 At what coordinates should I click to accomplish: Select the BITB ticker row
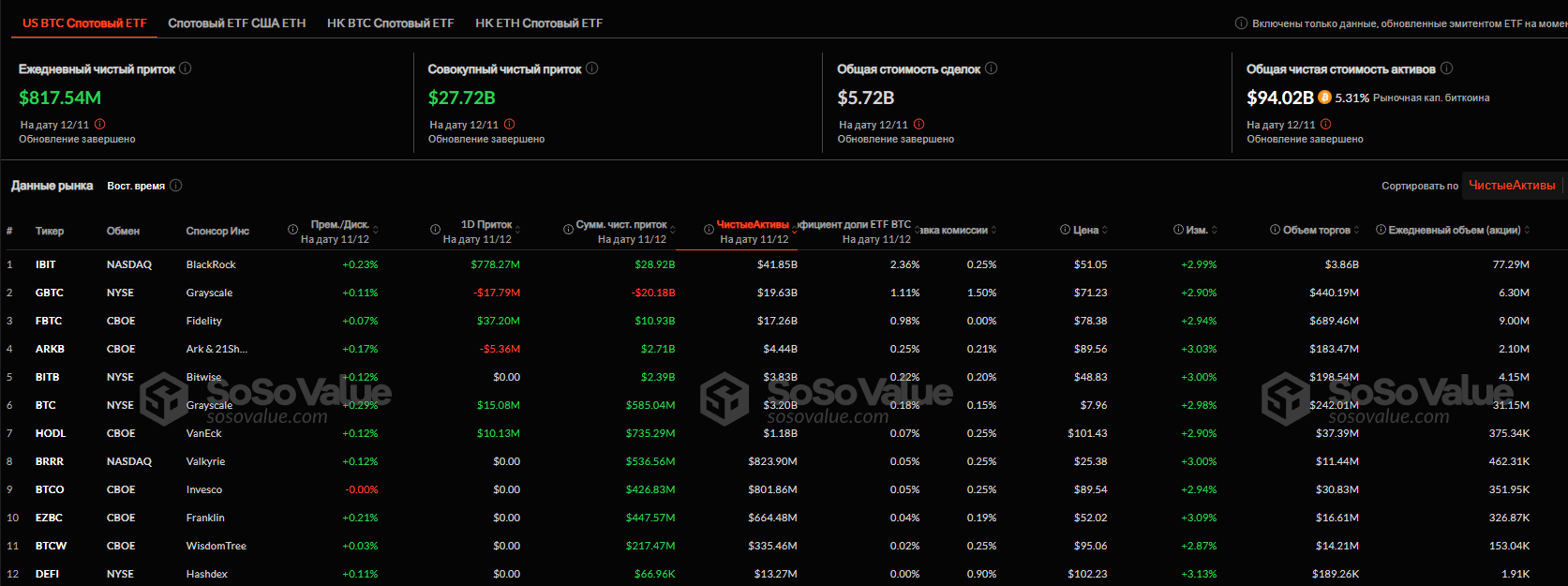tap(784, 377)
